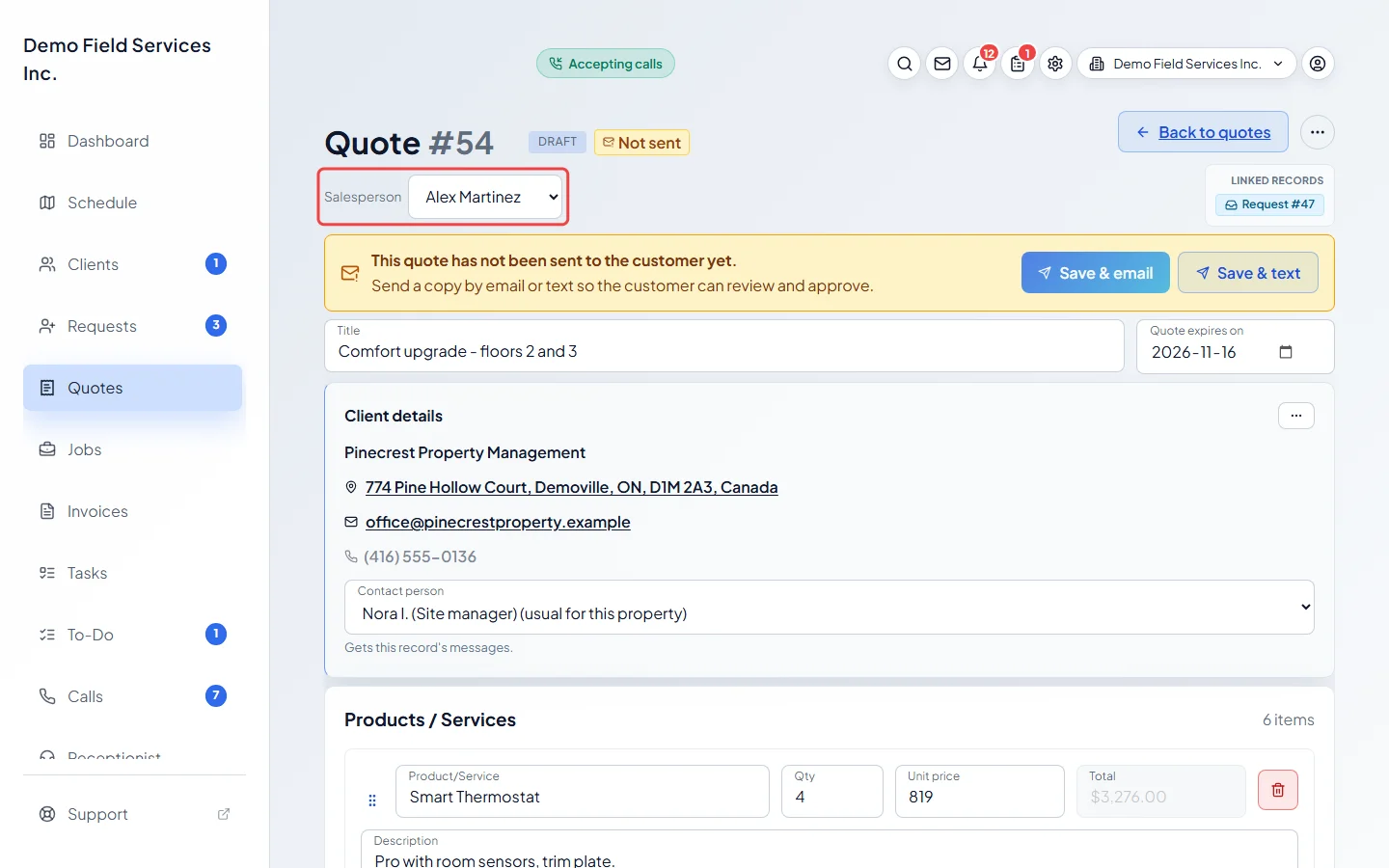
Task: Open linked record Request #47
Action: pyautogui.click(x=1269, y=204)
